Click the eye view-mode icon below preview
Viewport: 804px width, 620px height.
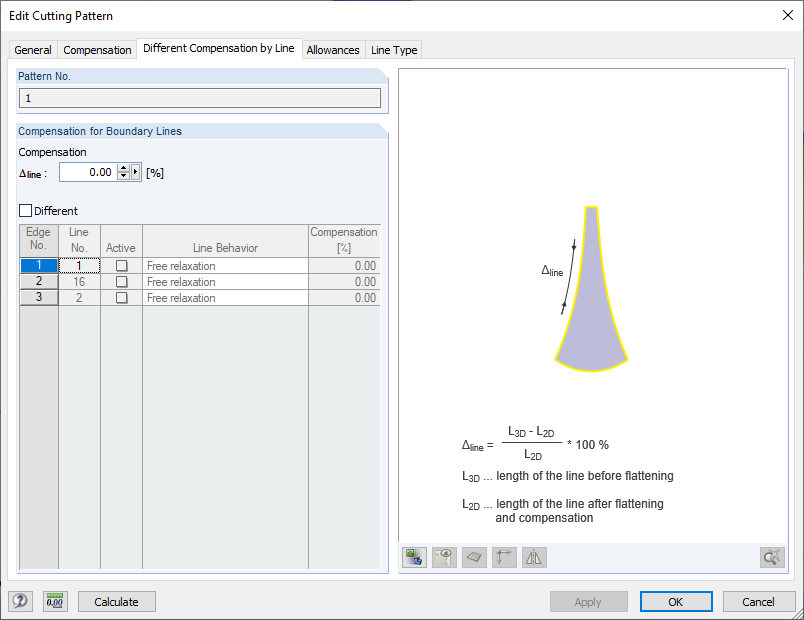coord(444,557)
